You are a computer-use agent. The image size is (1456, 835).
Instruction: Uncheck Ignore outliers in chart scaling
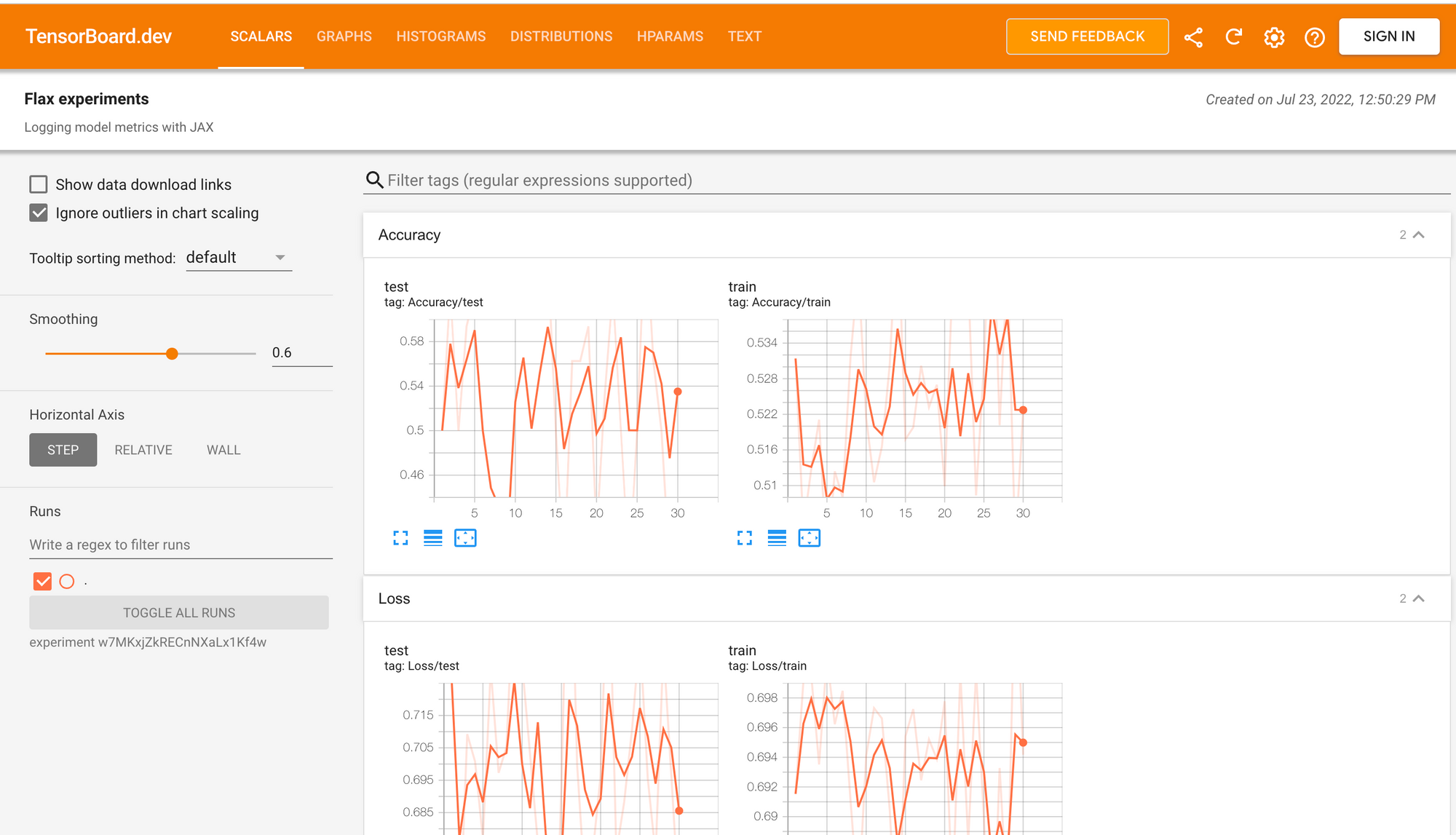39,213
